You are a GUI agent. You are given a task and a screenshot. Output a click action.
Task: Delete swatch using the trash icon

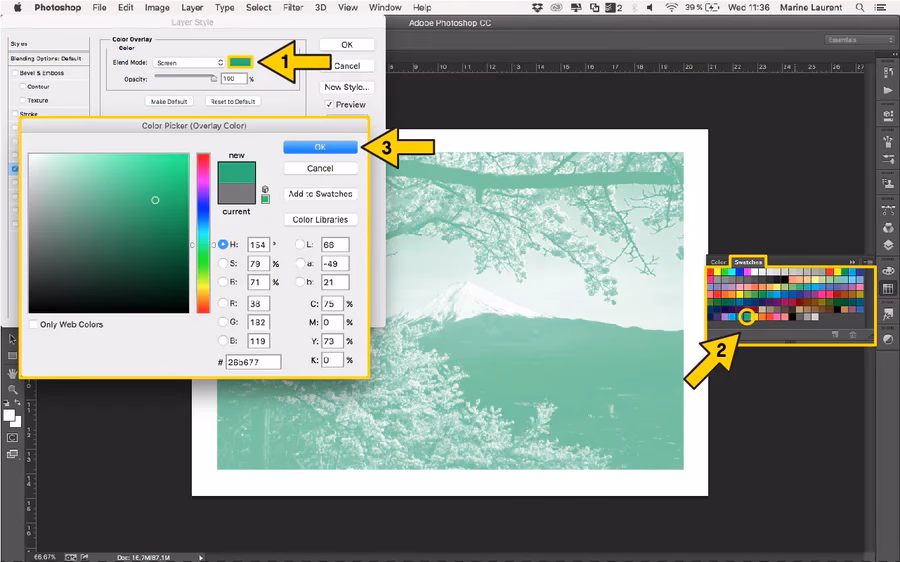pyautogui.click(x=852, y=334)
